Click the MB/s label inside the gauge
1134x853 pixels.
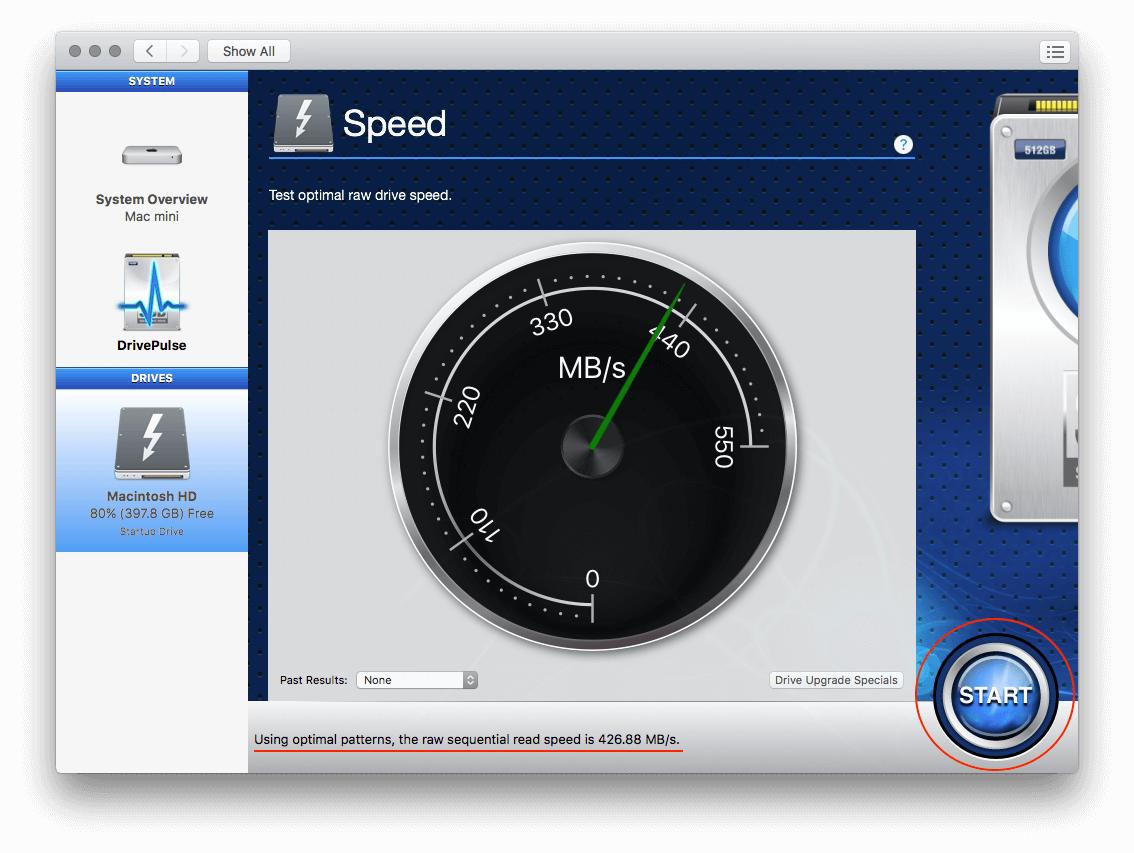(592, 369)
